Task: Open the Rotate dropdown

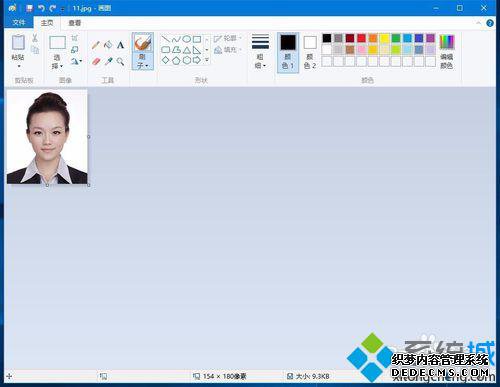Action: [x=76, y=61]
